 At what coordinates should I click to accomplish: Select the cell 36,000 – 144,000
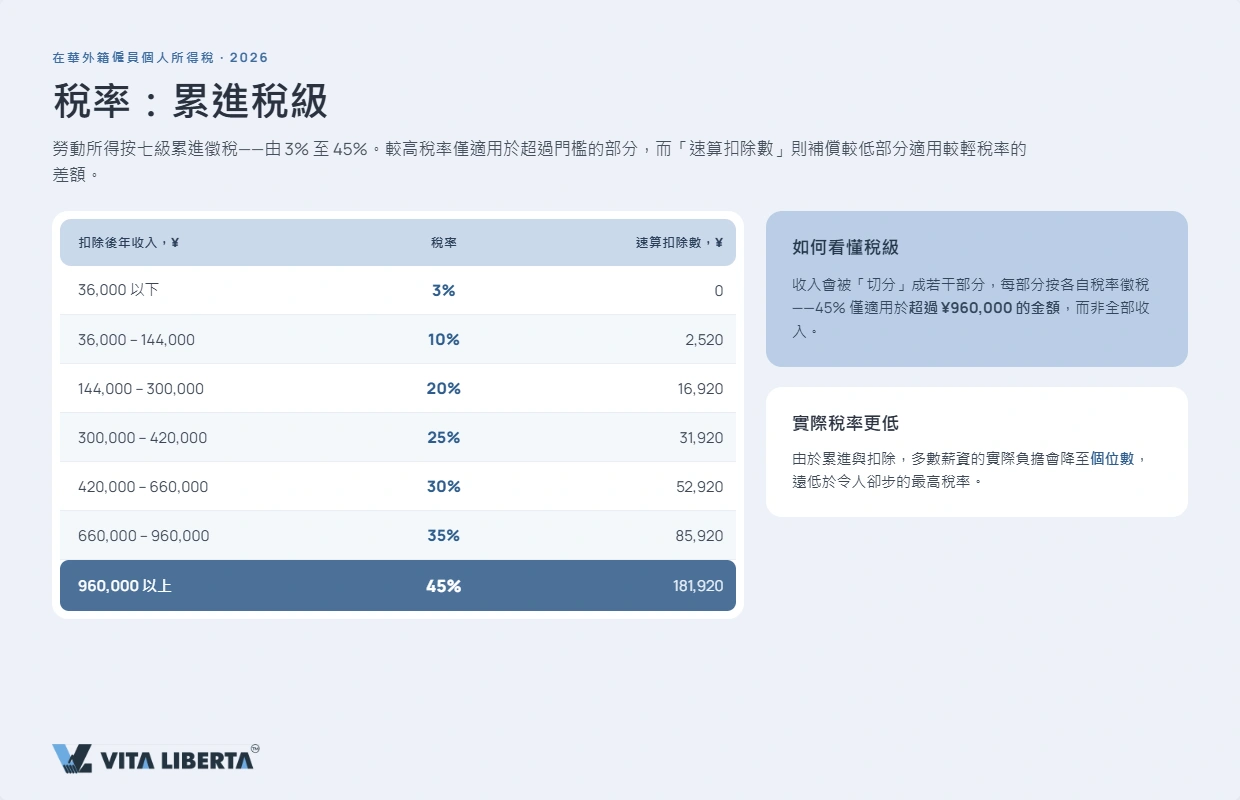(136, 340)
